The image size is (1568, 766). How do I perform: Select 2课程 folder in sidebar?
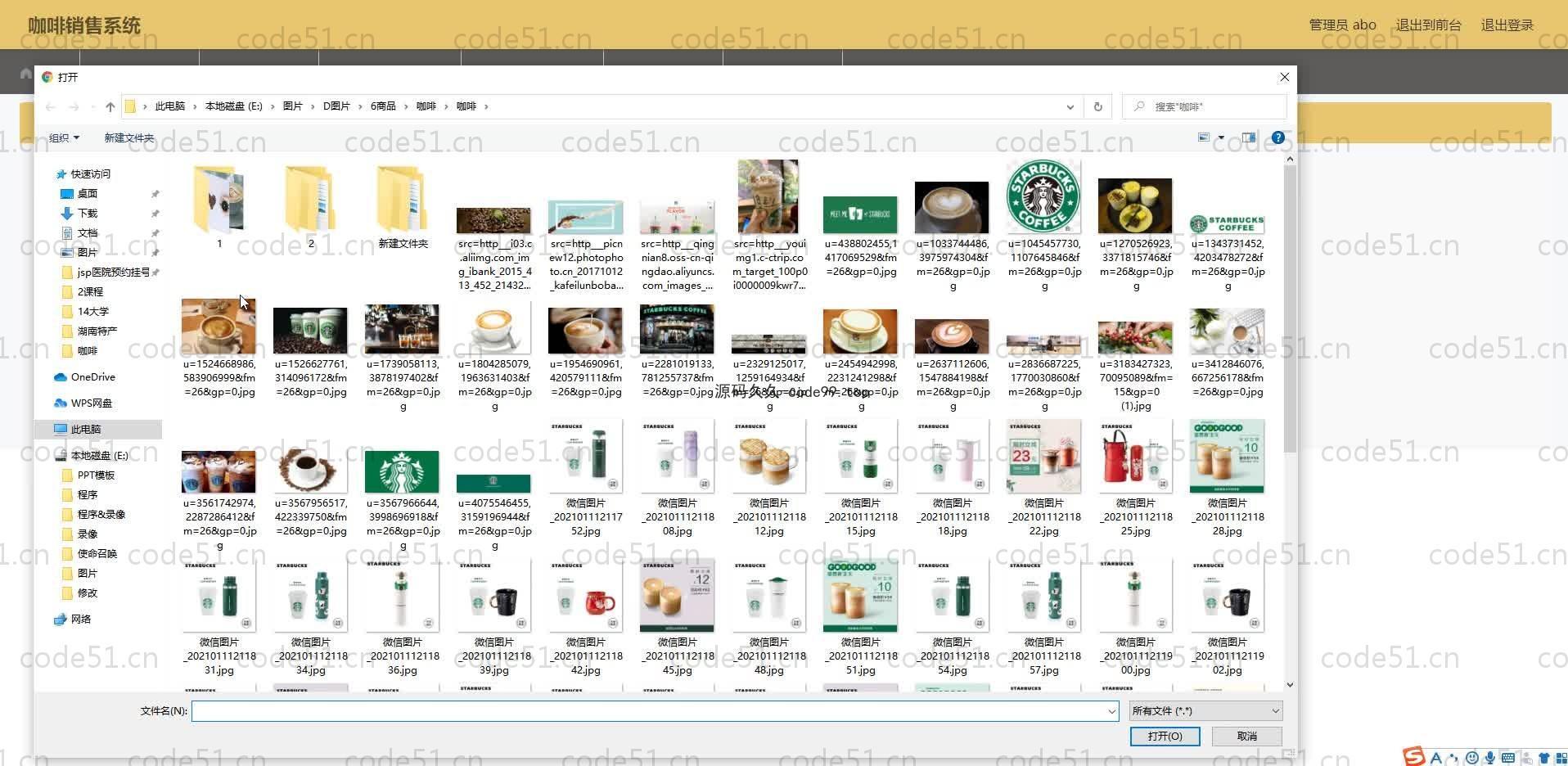[90, 292]
